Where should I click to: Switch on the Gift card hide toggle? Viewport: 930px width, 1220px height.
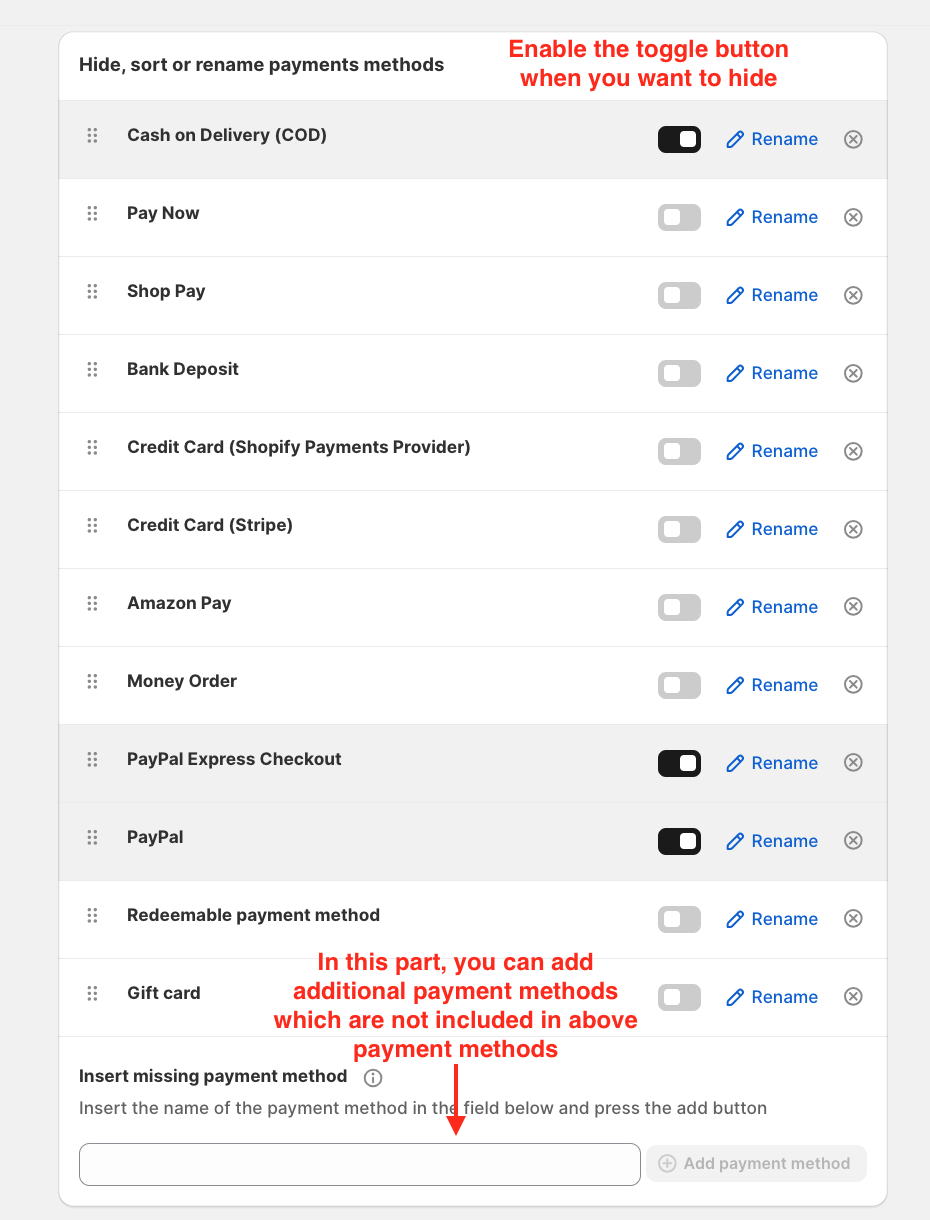pyautogui.click(x=679, y=997)
